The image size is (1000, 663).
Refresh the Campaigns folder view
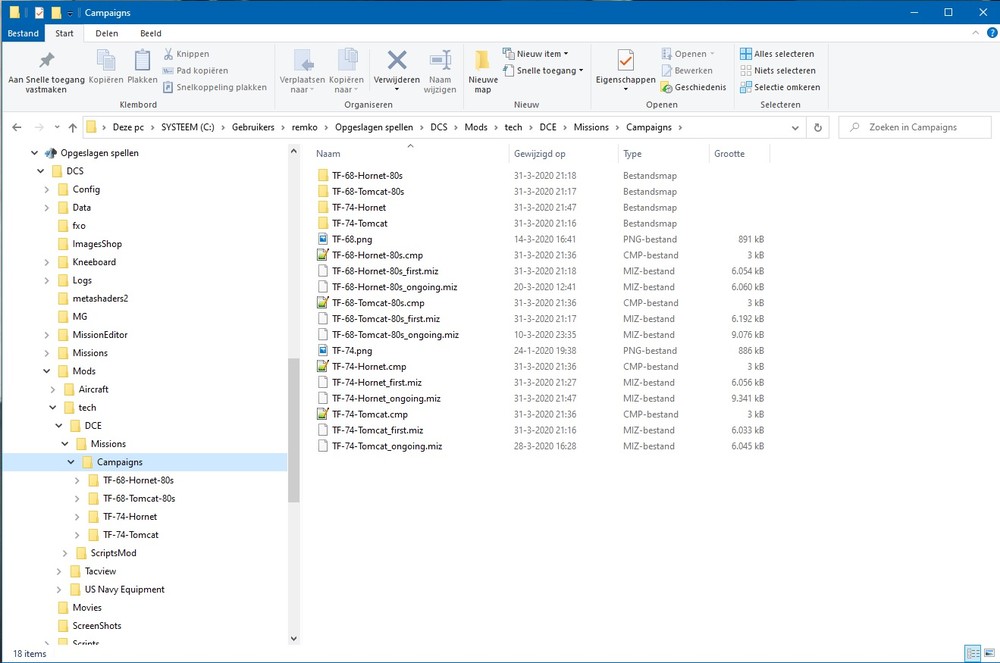(818, 128)
